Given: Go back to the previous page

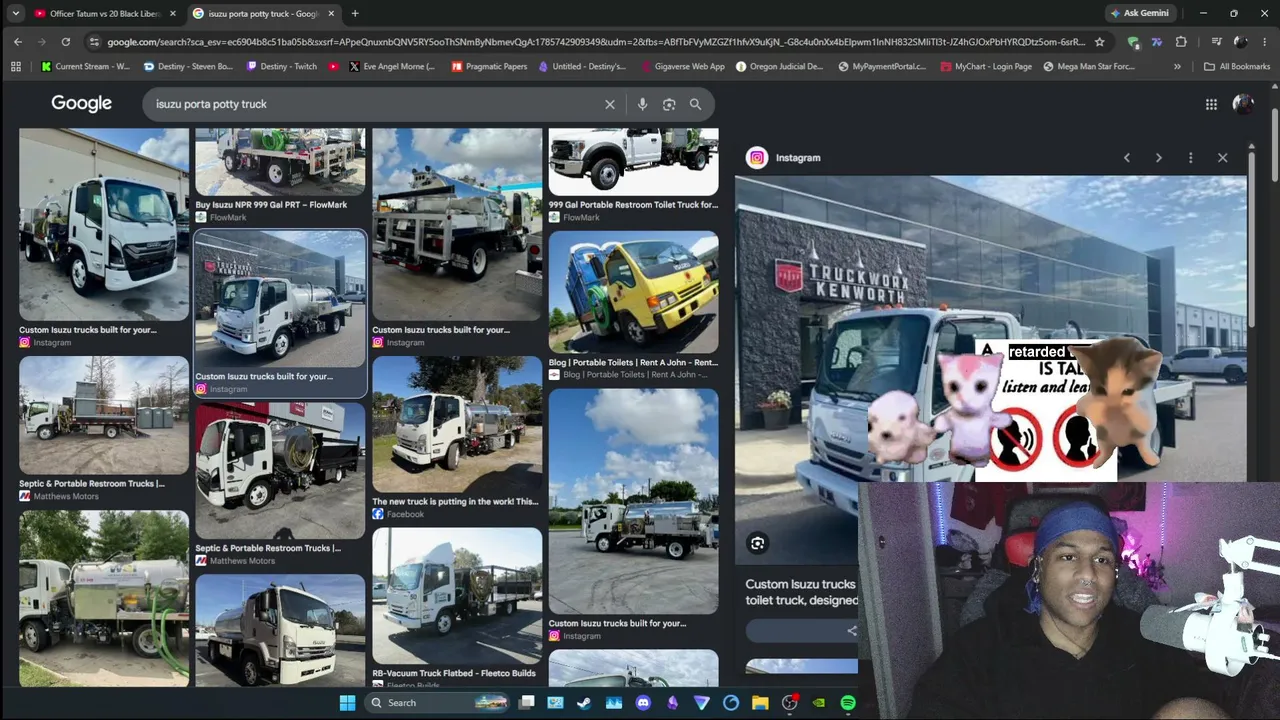Looking at the screenshot, I should [18, 42].
